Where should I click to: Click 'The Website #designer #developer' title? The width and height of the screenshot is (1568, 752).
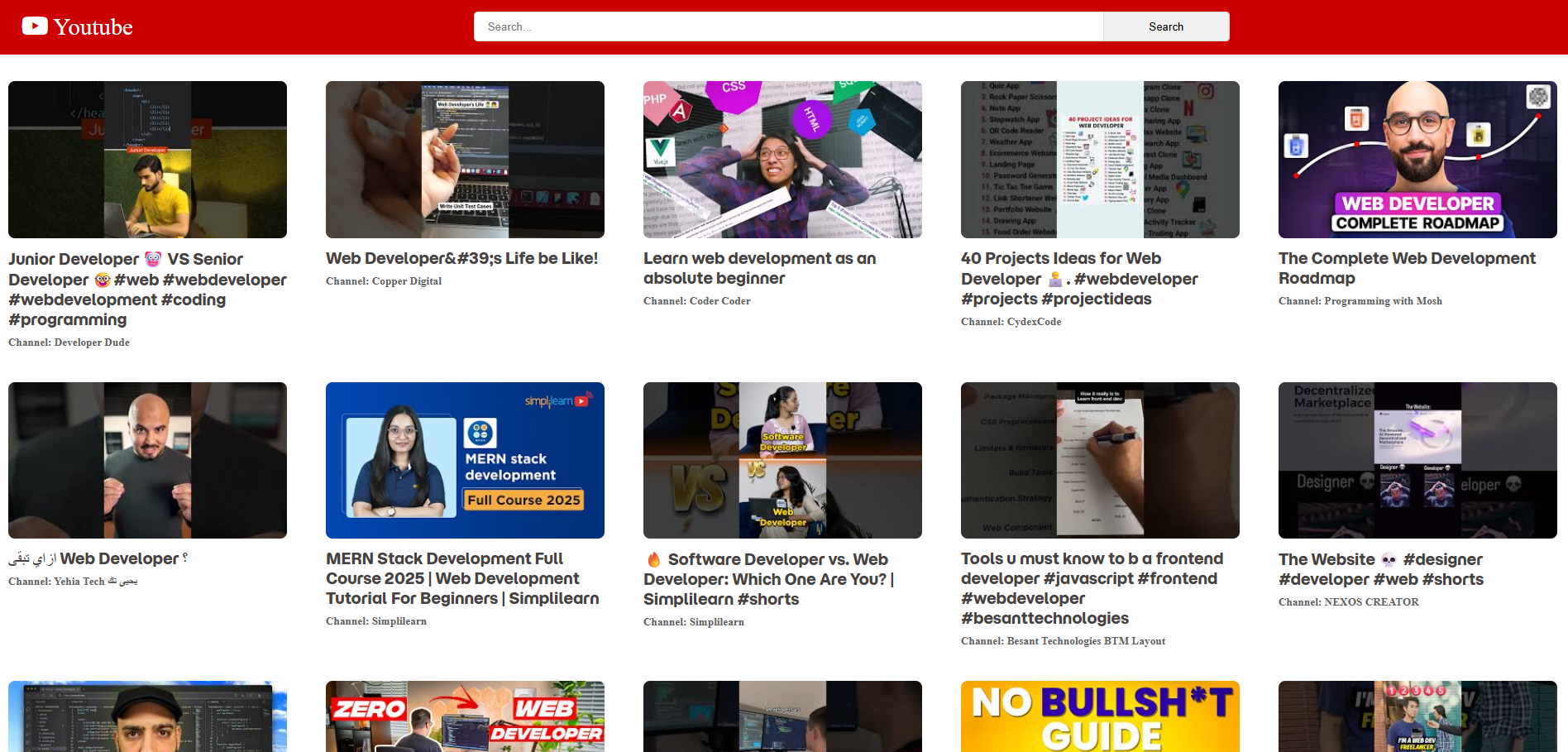tap(1380, 569)
